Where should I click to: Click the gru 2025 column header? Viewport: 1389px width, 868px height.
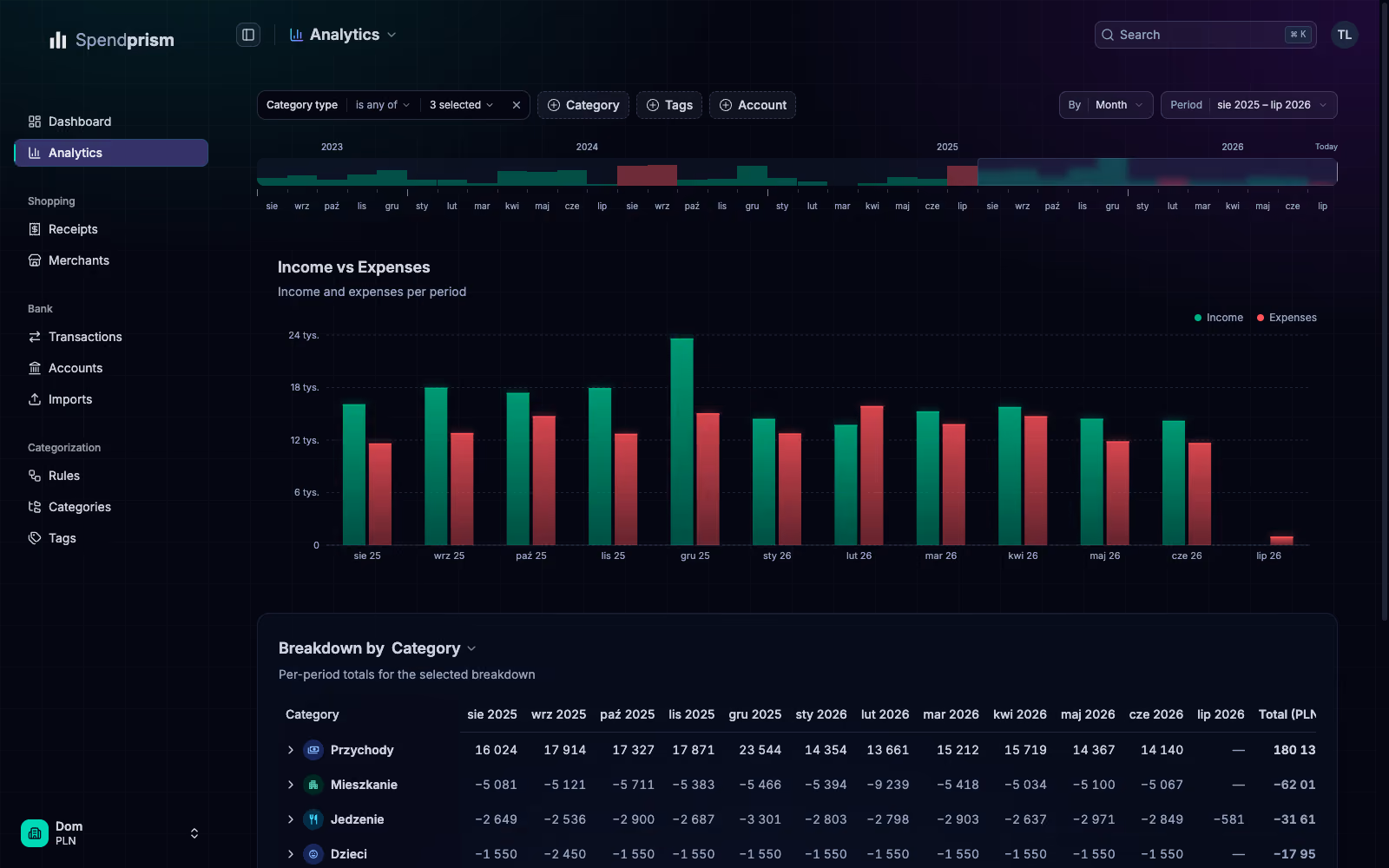(x=755, y=714)
